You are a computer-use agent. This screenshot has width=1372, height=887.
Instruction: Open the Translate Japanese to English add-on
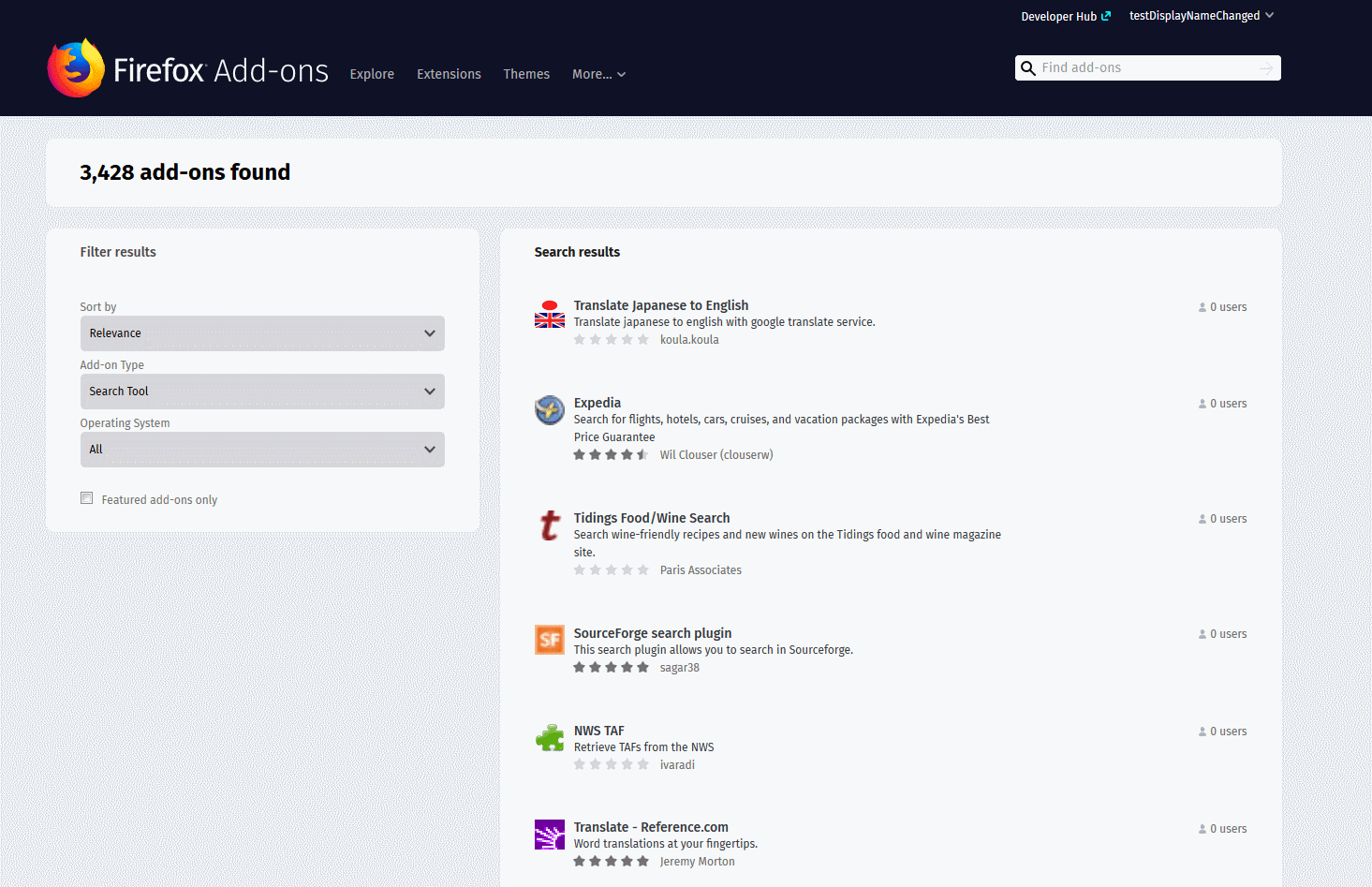661,305
